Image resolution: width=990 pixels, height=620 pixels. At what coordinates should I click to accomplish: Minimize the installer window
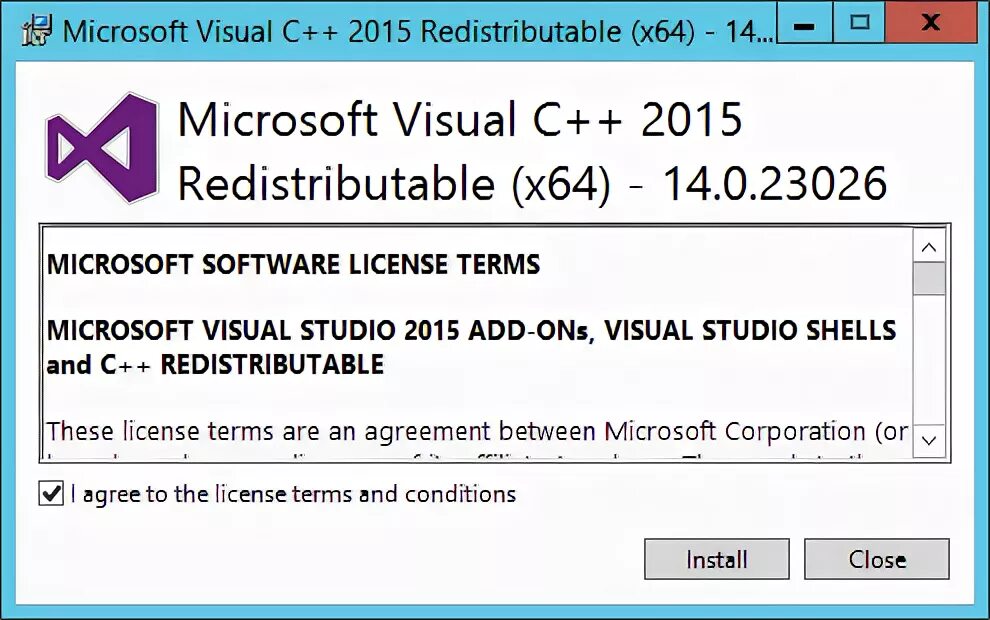coord(804,23)
